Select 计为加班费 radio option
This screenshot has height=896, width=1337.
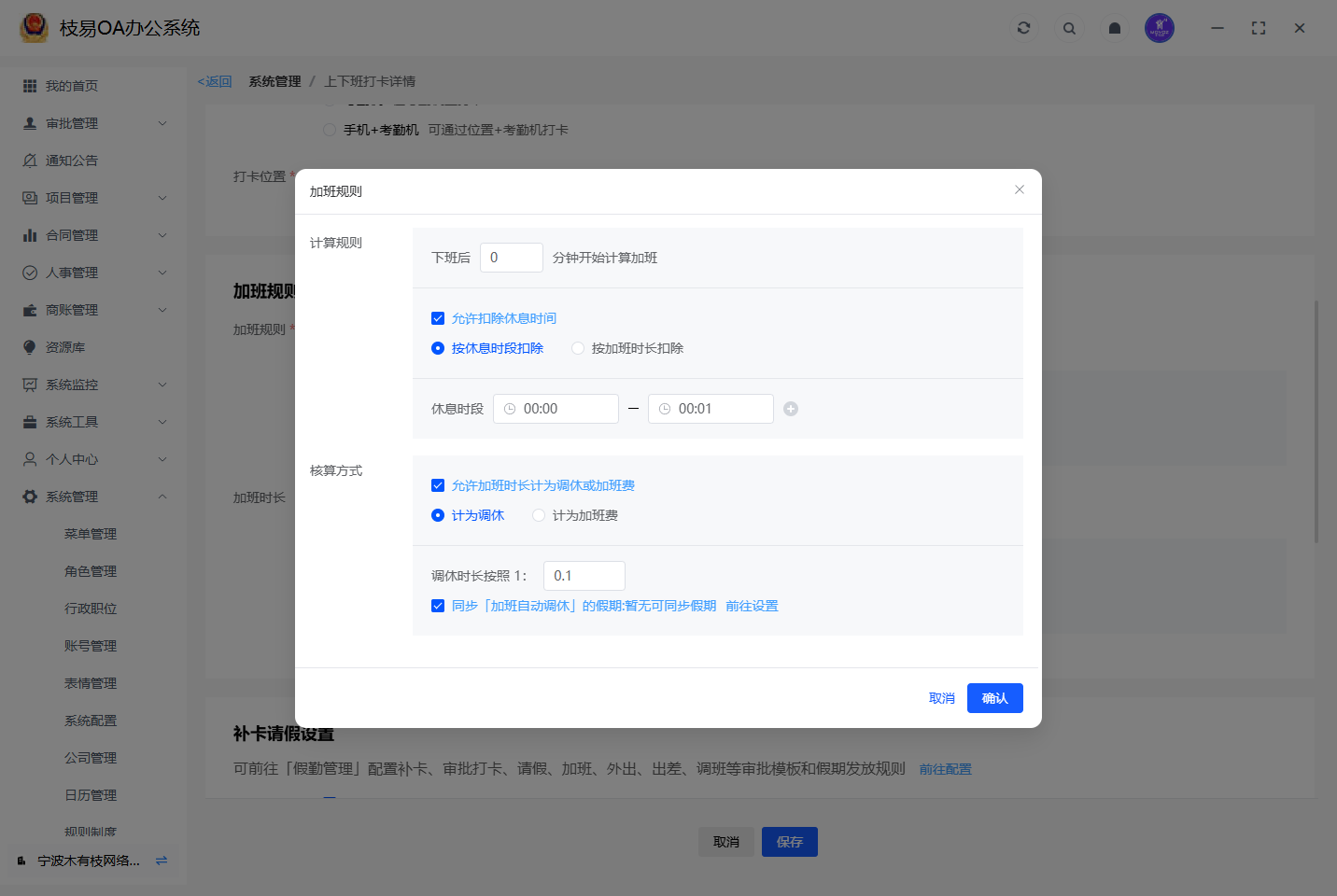coord(539,515)
